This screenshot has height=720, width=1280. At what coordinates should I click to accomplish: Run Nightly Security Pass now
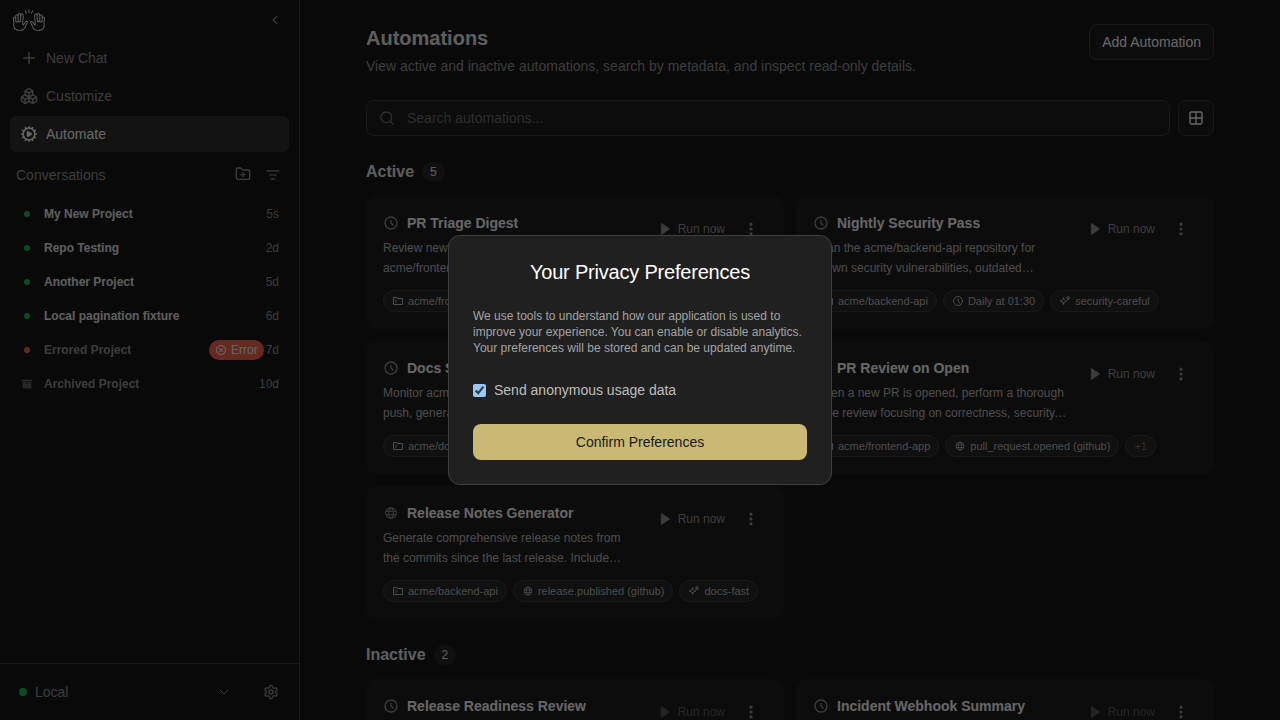1122,229
